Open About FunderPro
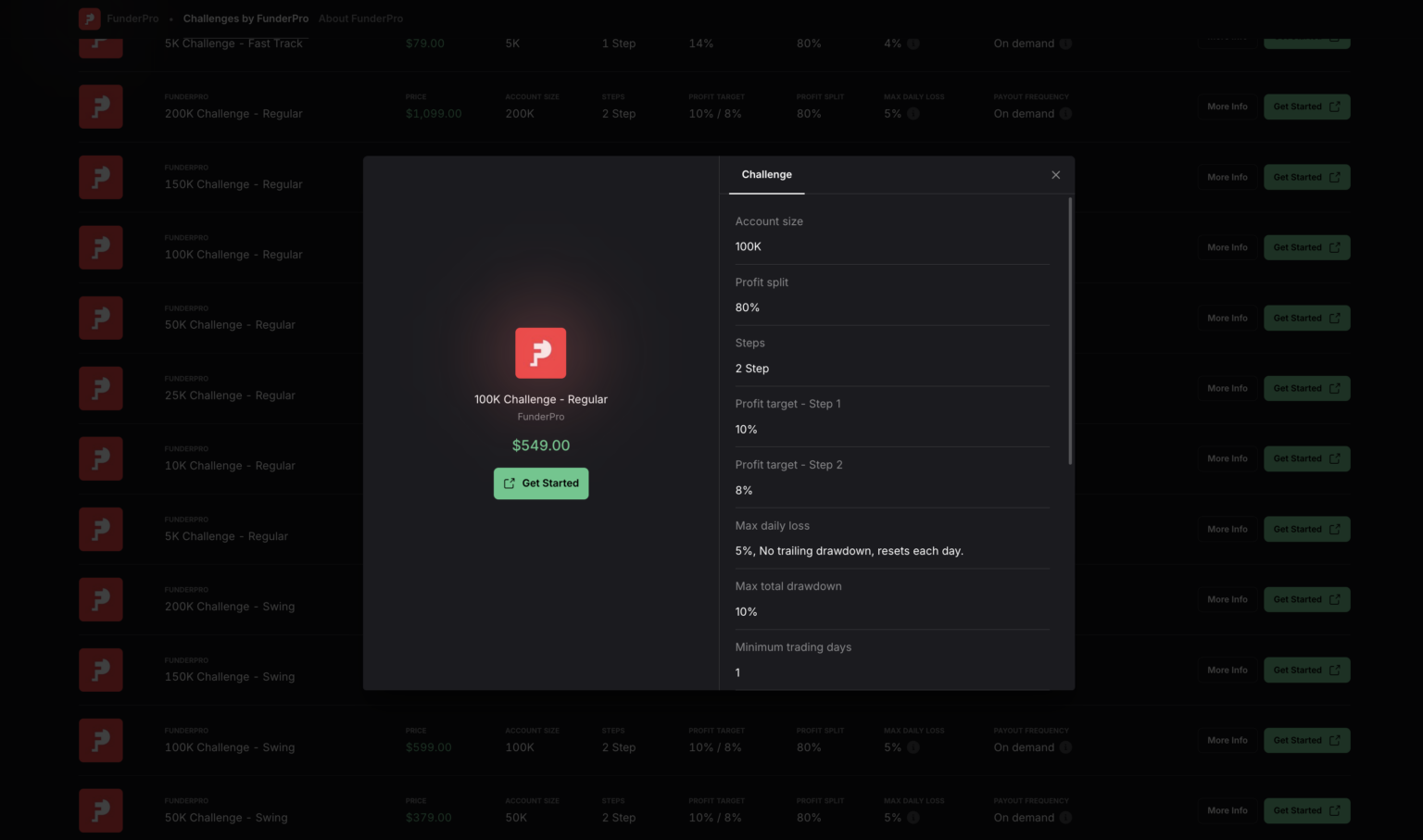The width and height of the screenshot is (1423, 840). pos(360,18)
